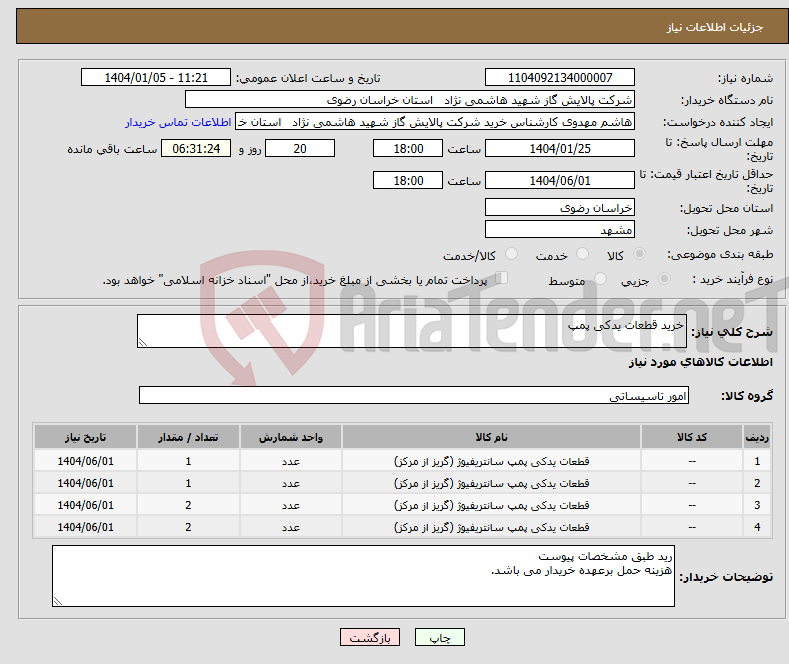Click the need date in row 4

point(86,527)
